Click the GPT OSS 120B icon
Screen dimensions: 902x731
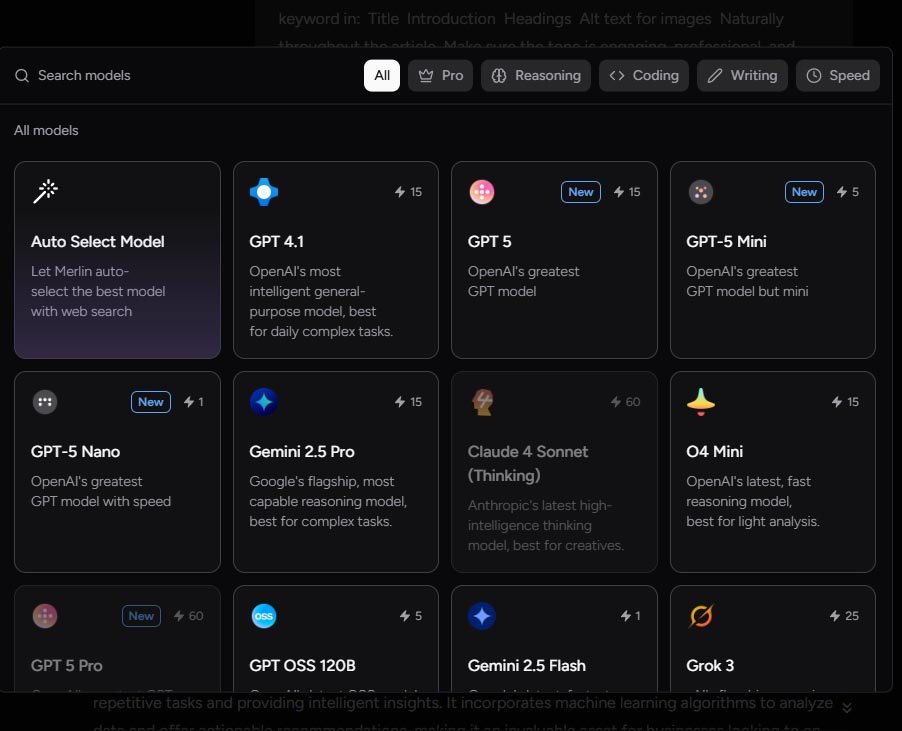pyautogui.click(x=264, y=616)
